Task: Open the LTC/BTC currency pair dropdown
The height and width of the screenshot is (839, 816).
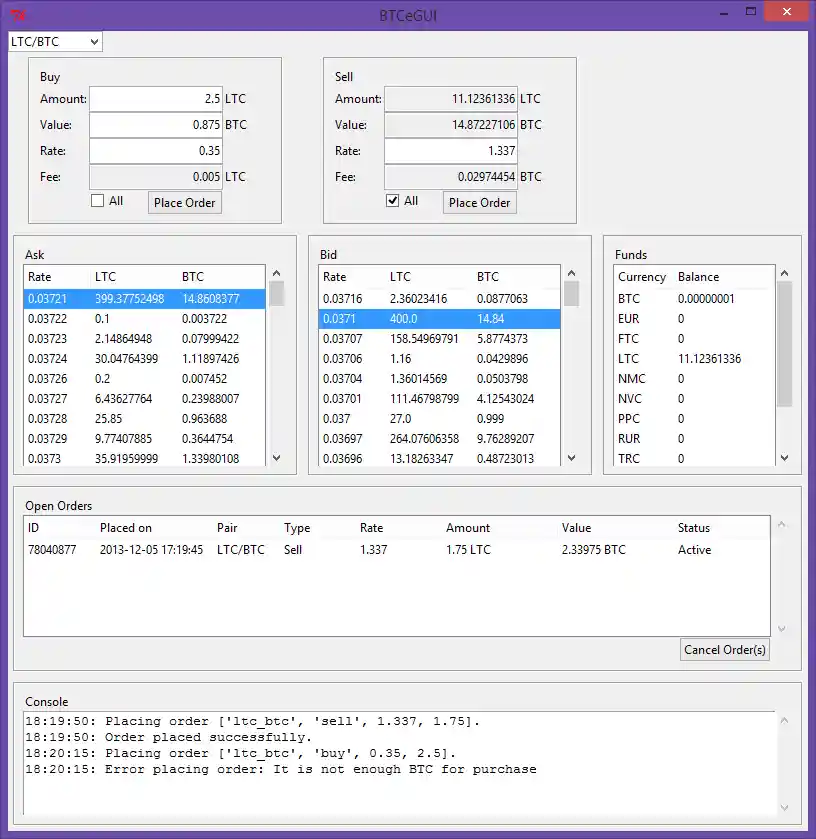Action: coord(55,41)
